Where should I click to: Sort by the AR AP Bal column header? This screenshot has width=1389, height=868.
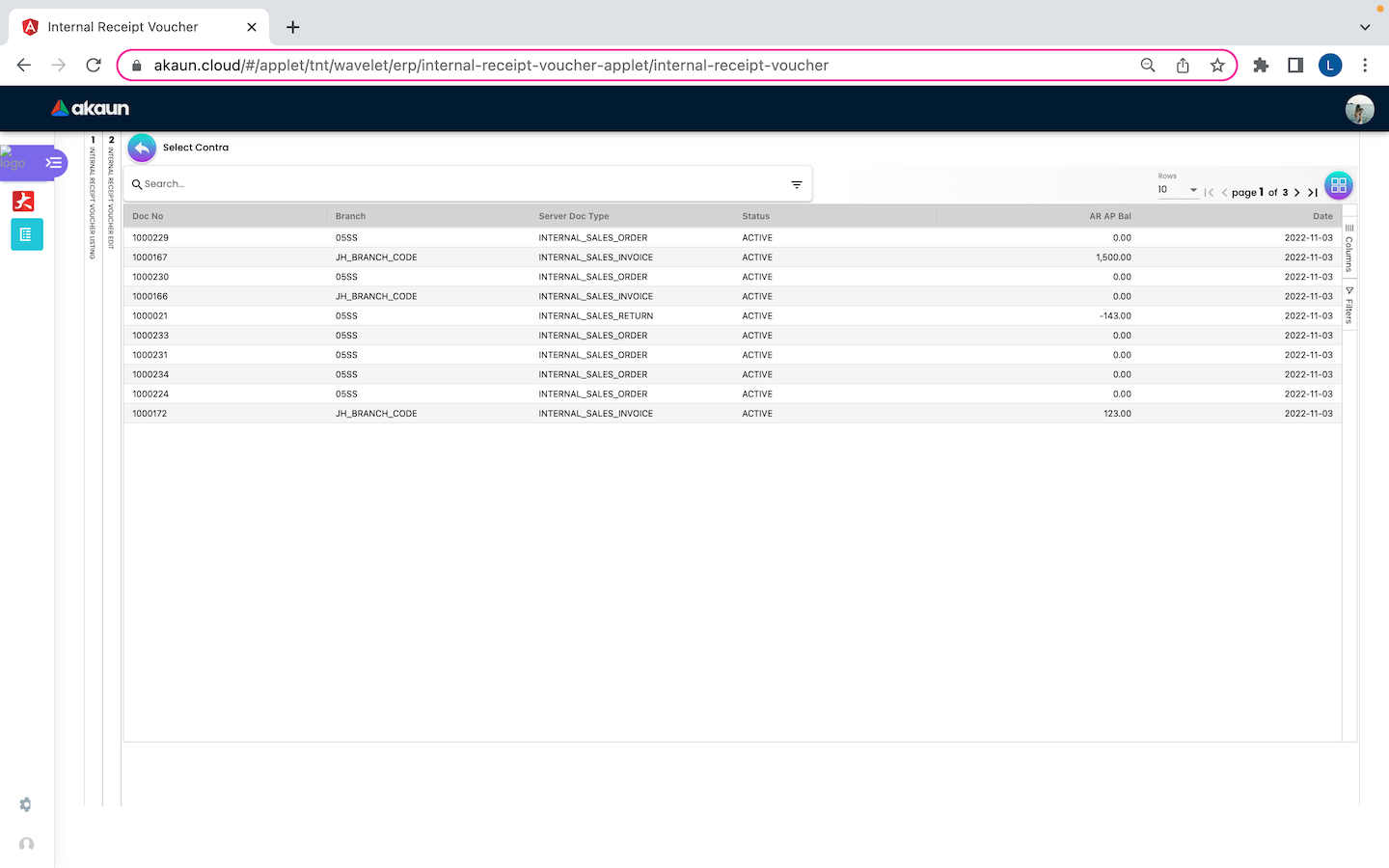(x=1110, y=216)
